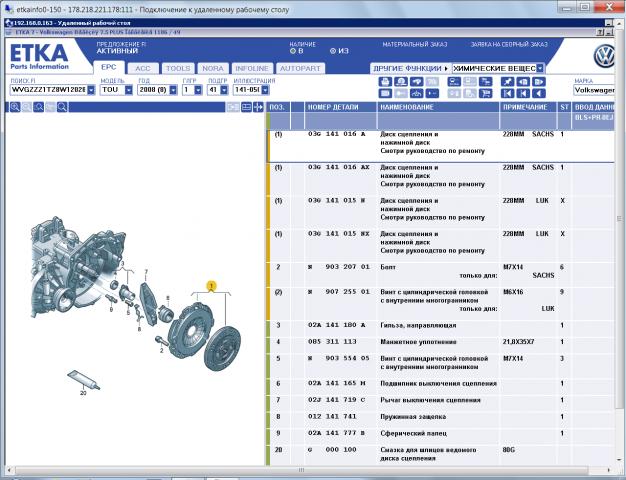Viewport: 626px width, 480px height.
Task: Click the yellow callout 1 on illustration
Action: [211, 286]
